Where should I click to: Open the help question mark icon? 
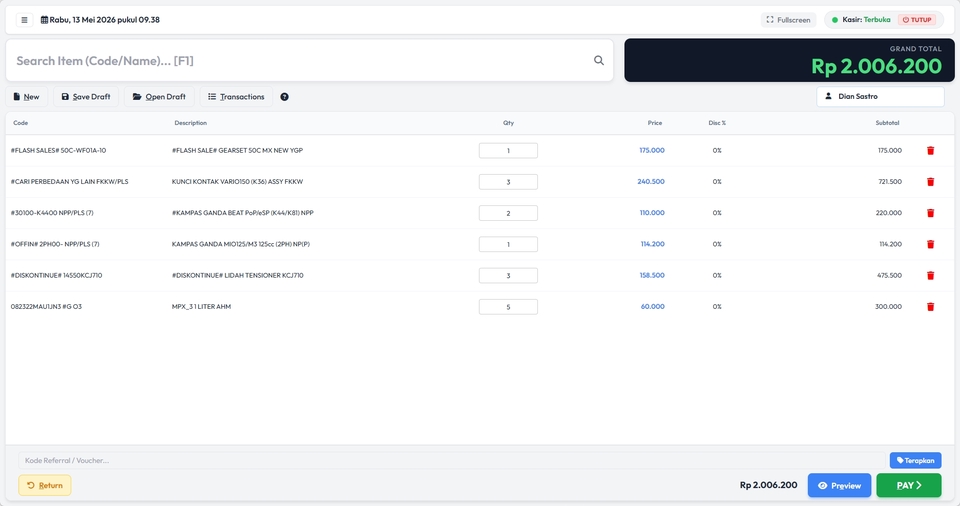tap(284, 97)
